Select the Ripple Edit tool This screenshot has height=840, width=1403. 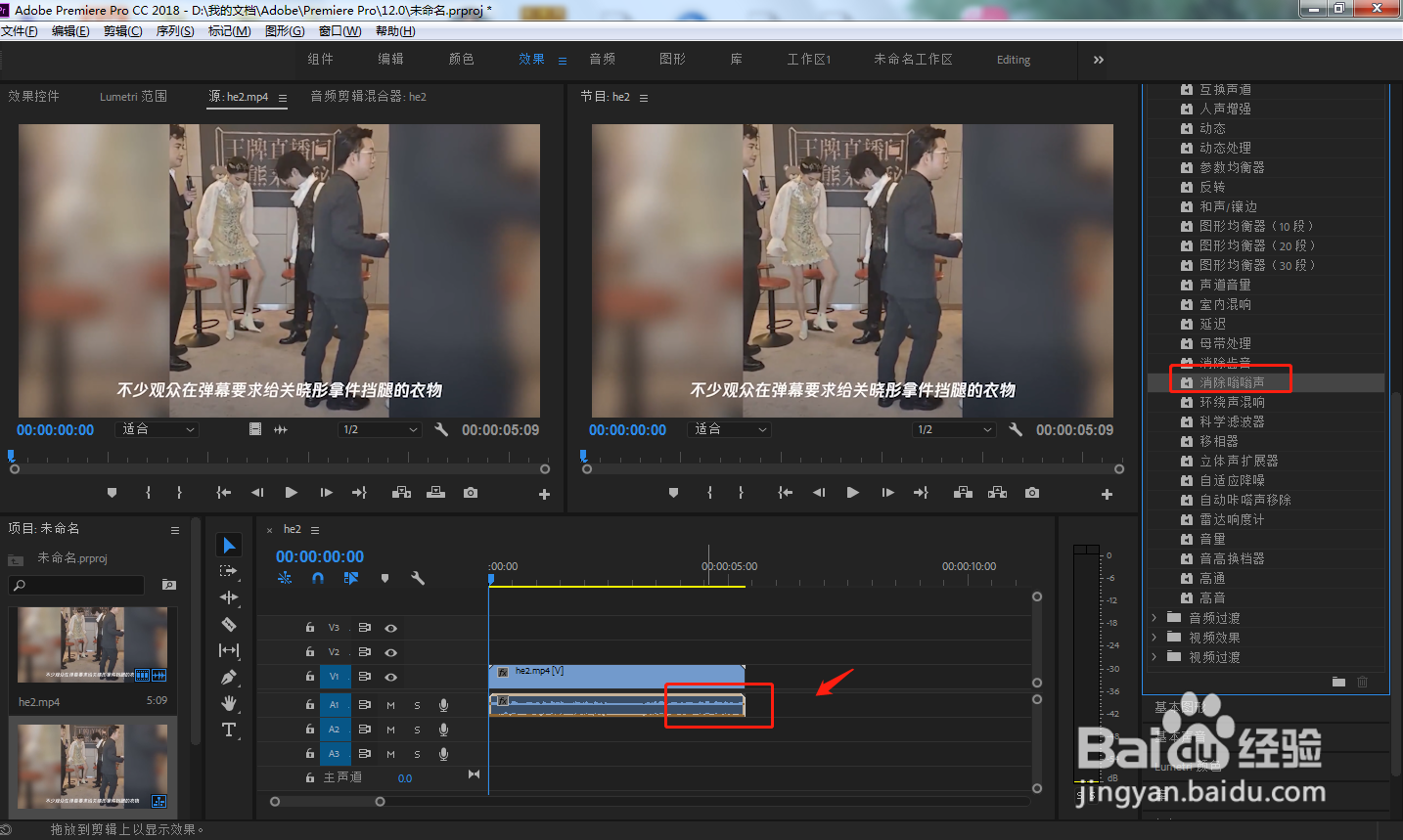click(229, 597)
